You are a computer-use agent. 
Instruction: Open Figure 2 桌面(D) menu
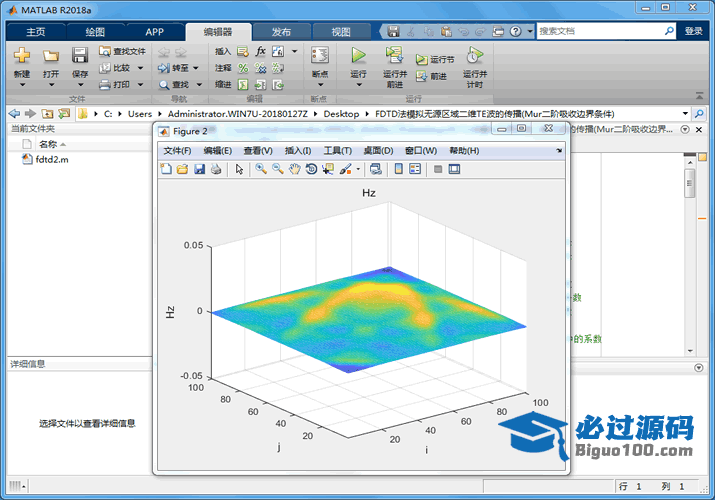click(378, 150)
